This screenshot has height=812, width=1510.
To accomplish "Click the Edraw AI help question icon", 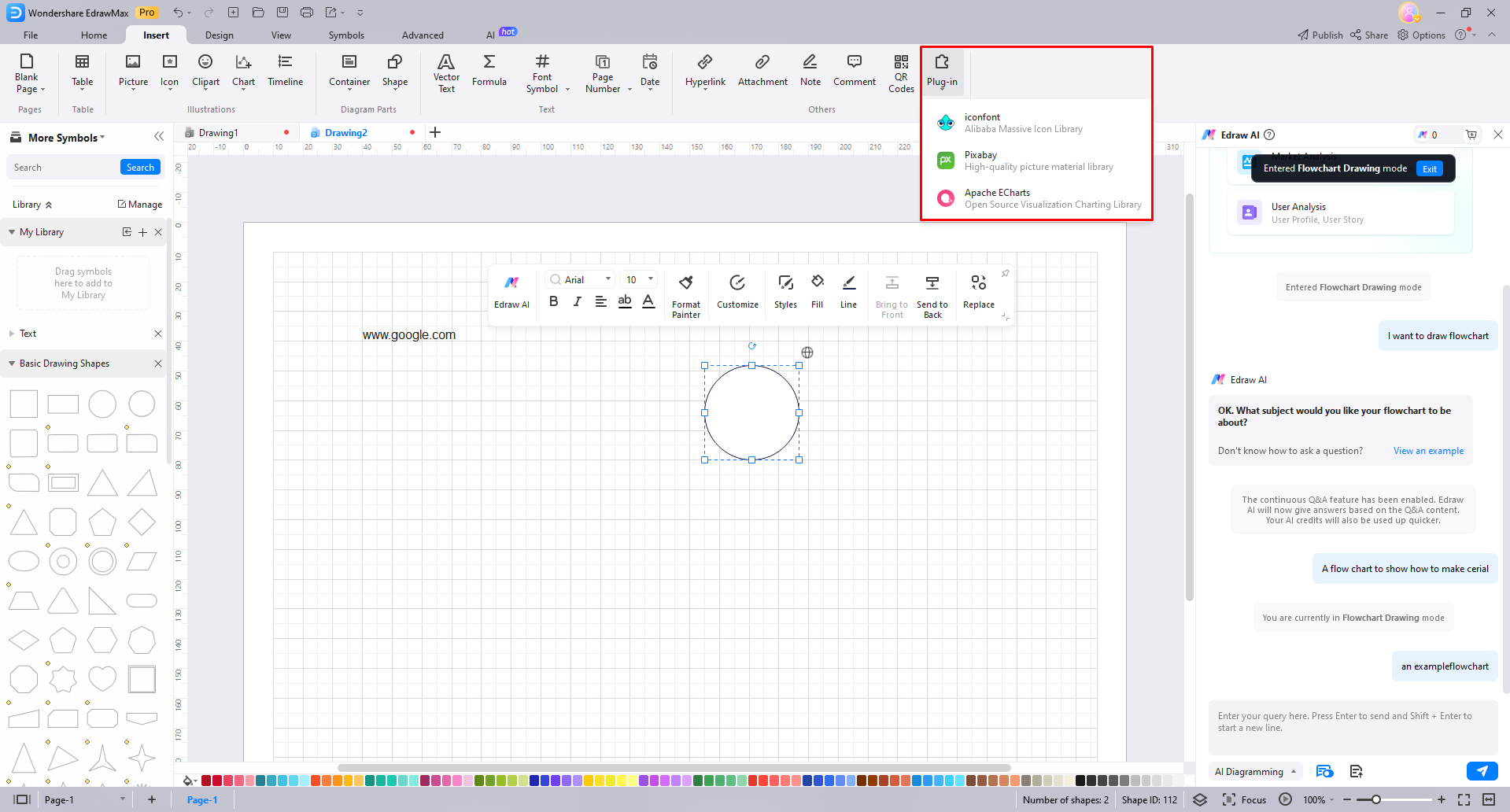I will pos(1269,135).
